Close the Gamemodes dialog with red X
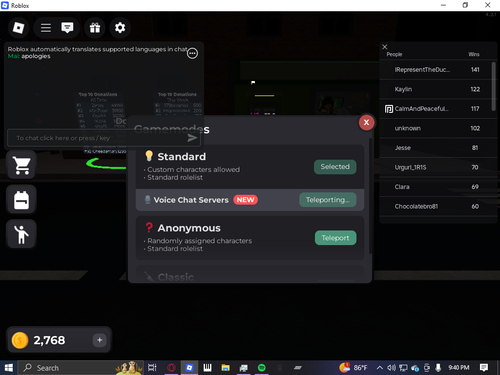Image resolution: width=500 pixels, height=375 pixels. pos(366,122)
